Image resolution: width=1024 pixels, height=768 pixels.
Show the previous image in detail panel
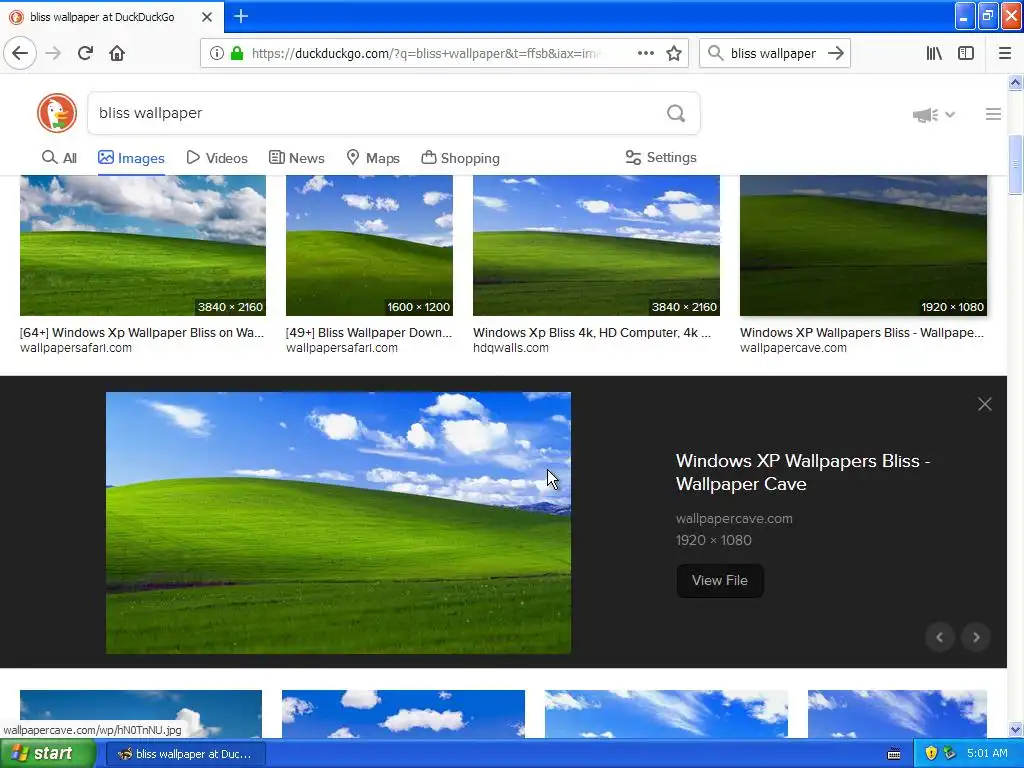tap(940, 637)
